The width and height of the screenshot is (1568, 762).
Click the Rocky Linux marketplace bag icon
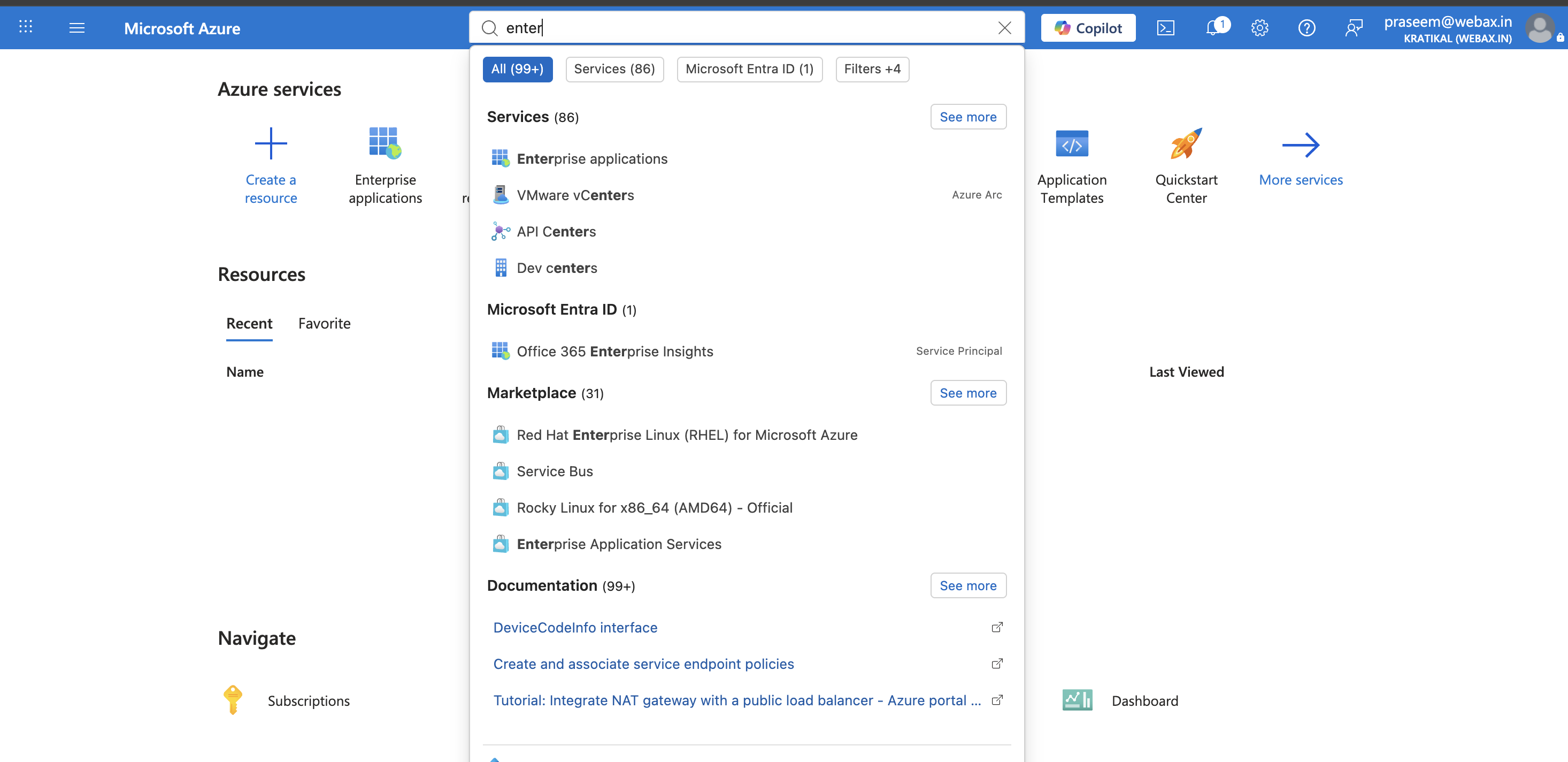[x=501, y=507]
